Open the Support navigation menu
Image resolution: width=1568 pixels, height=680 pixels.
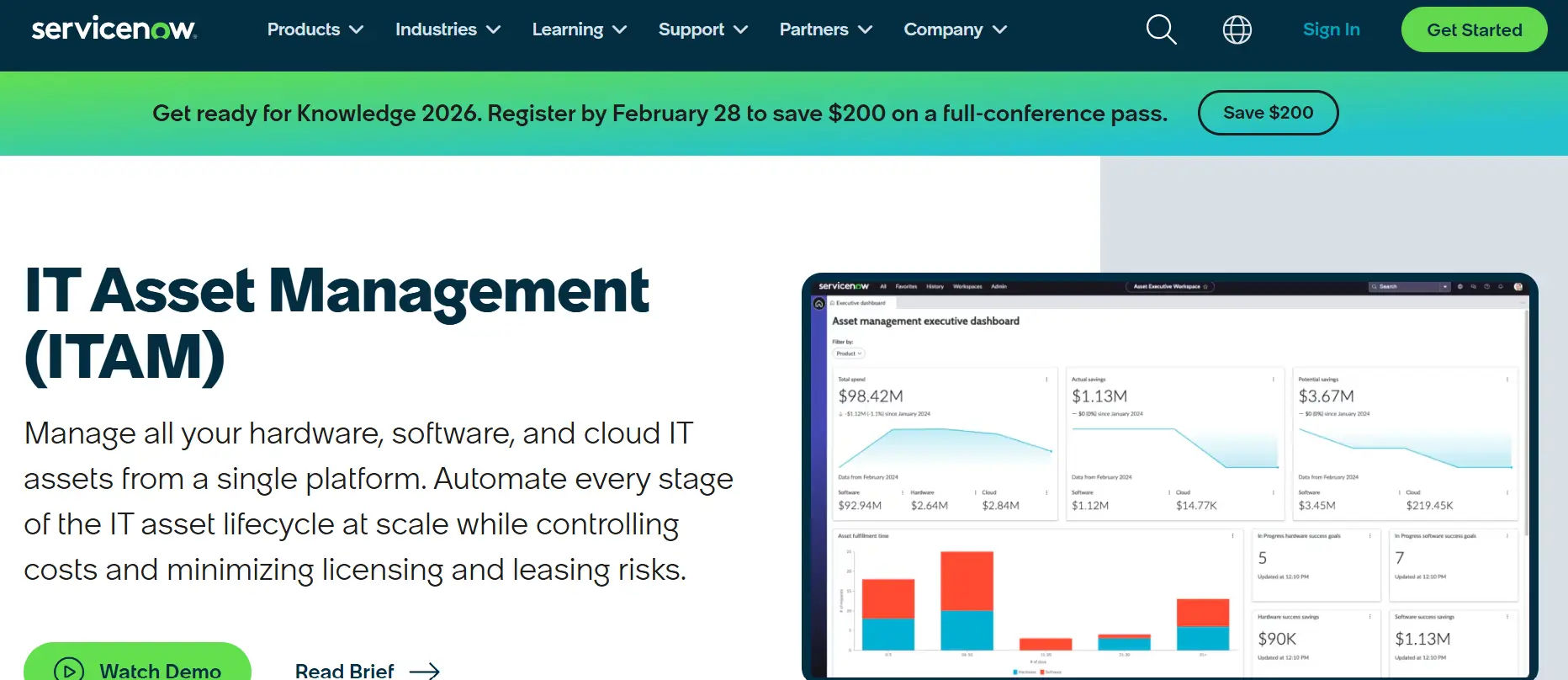click(x=703, y=29)
